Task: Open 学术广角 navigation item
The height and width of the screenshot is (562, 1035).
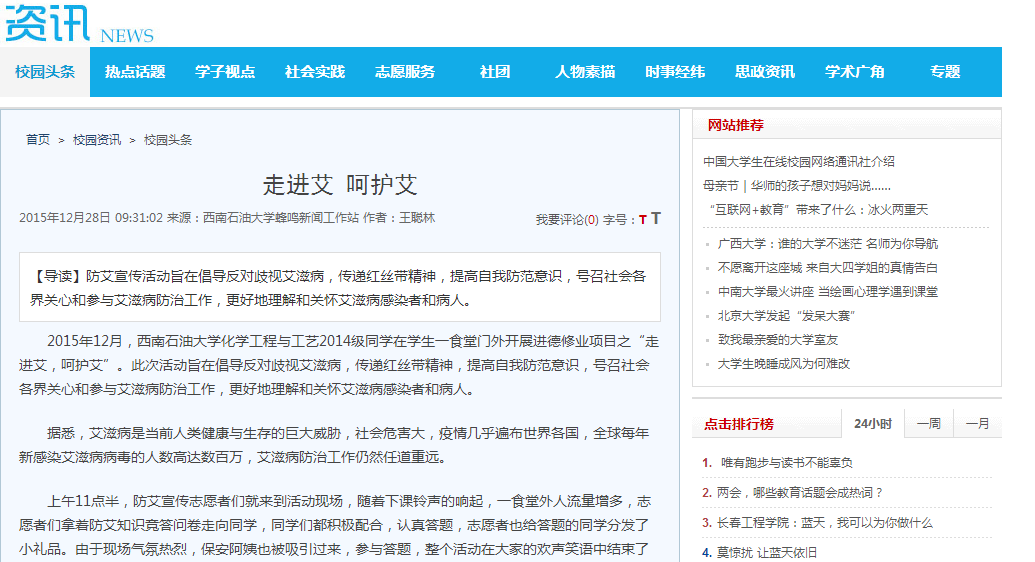Action: [x=855, y=72]
